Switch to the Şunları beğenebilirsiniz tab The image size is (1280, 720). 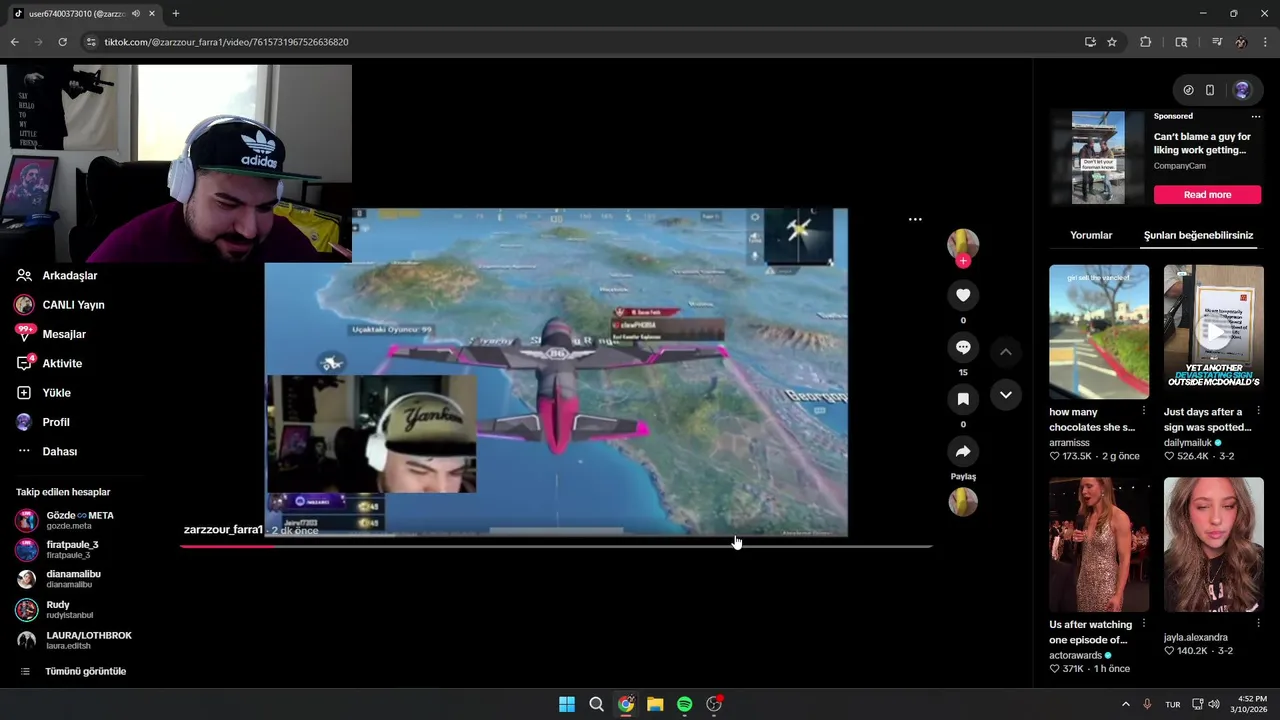[1198, 235]
